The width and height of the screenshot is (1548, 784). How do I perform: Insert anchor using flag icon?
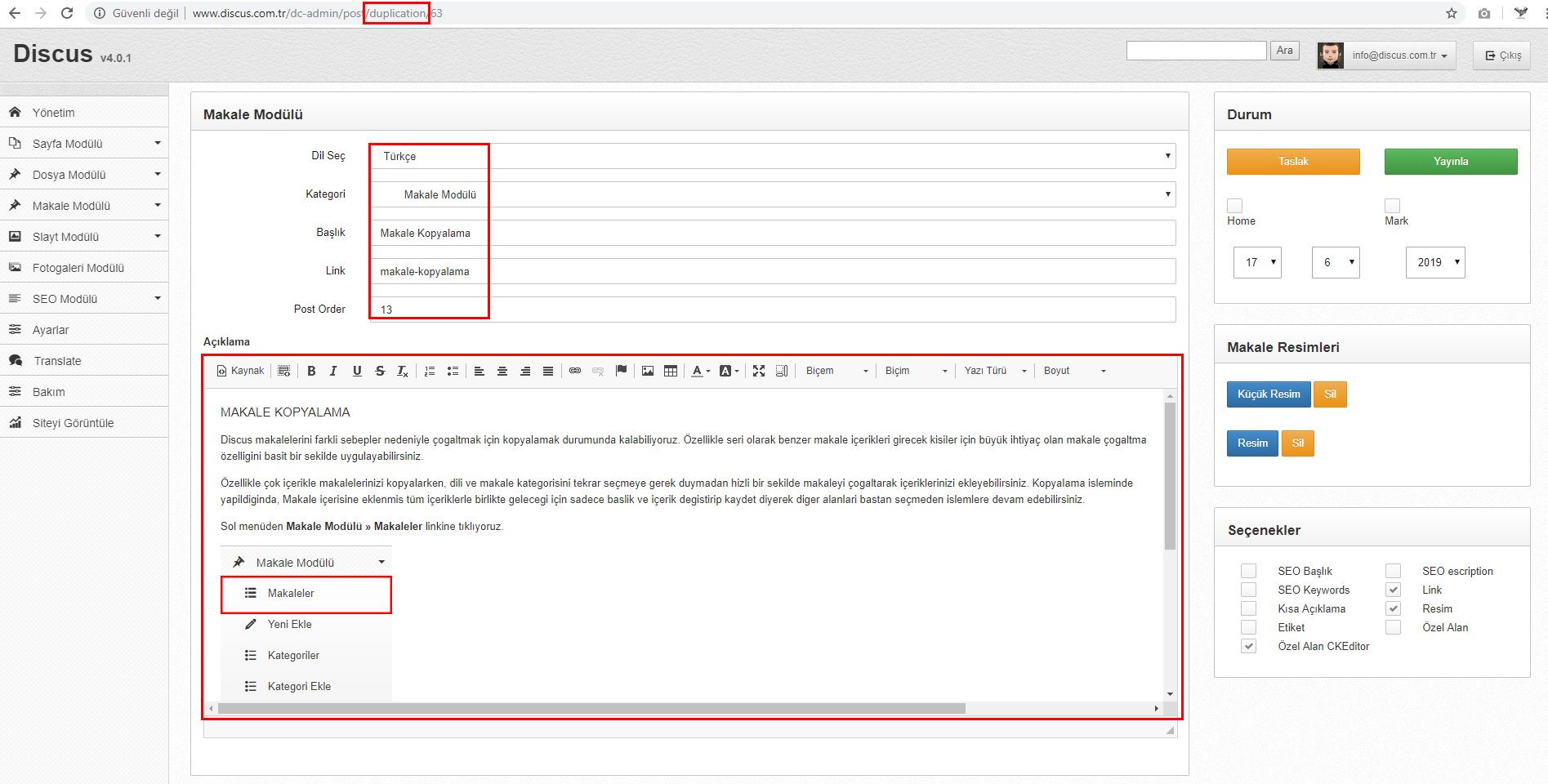pyautogui.click(x=621, y=371)
